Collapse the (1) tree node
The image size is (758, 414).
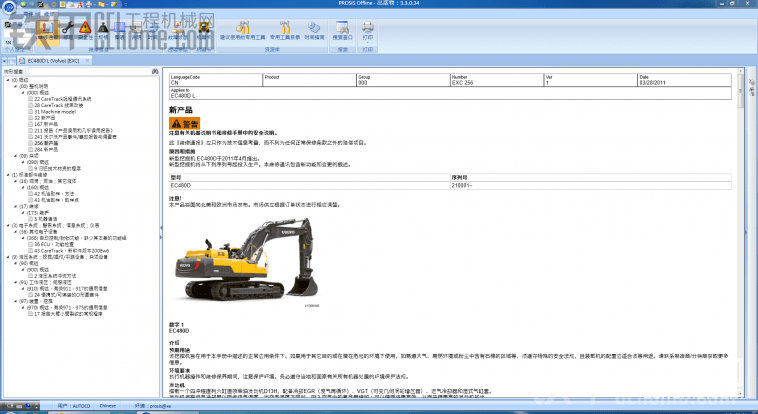click(8, 175)
